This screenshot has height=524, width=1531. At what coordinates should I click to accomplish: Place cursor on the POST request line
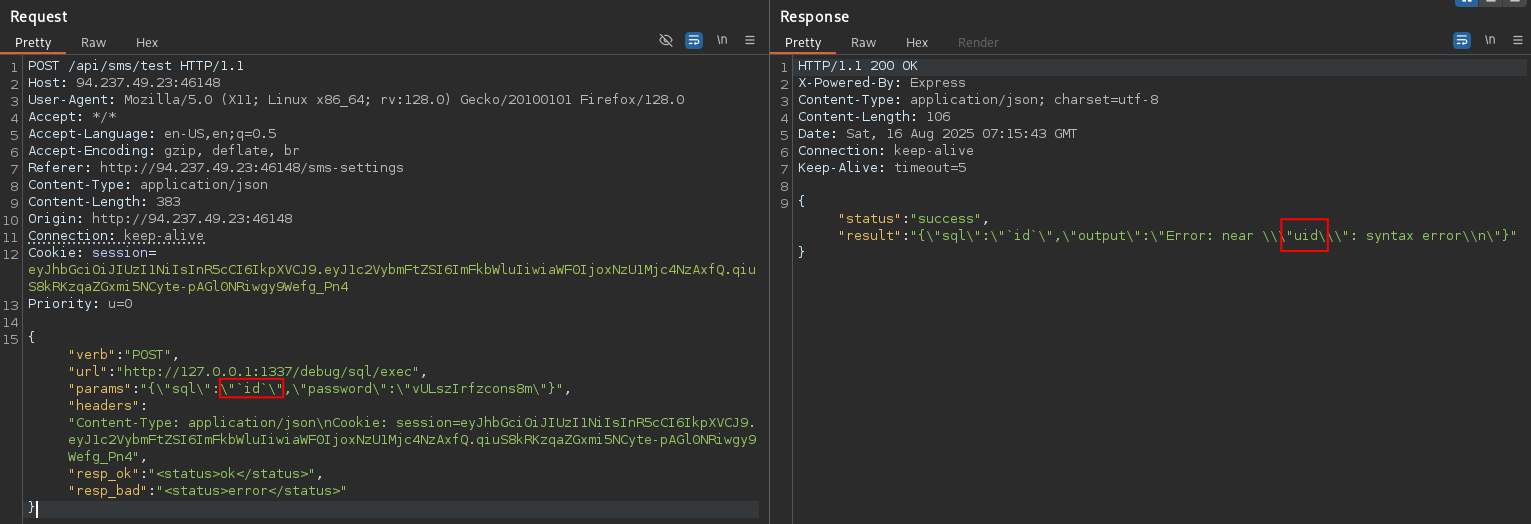point(136,65)
